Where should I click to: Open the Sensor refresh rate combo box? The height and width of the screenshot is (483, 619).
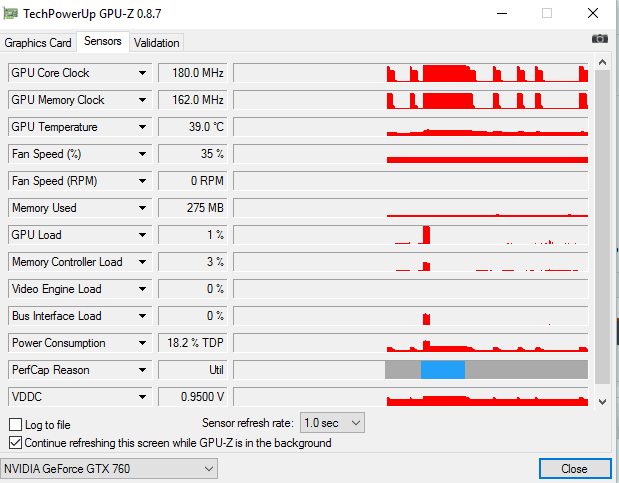(x=332, y=423)
